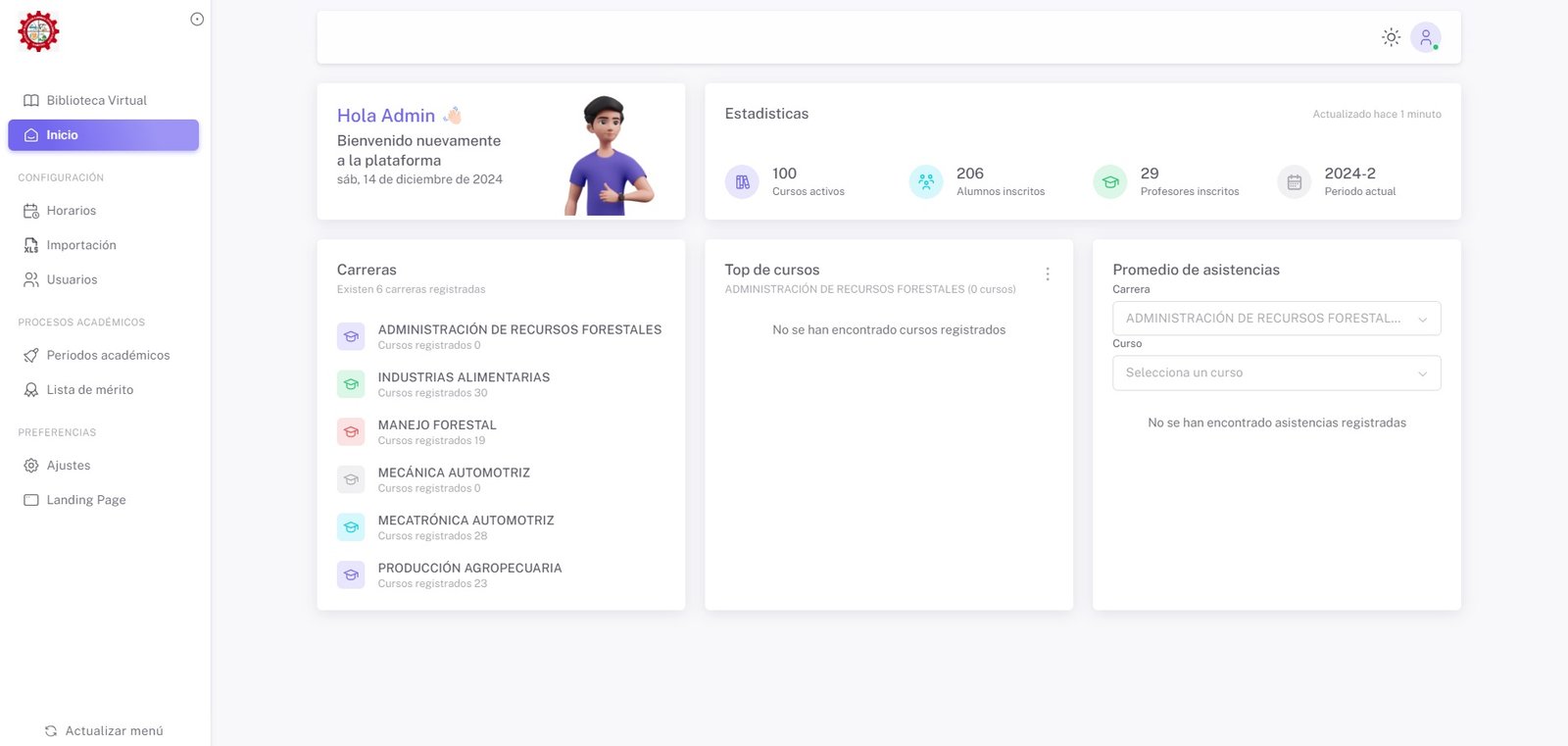This screenshot has width=1568, height=746.
Task: Click the 100 Cursos activos statistic
Action: point(808,181)
